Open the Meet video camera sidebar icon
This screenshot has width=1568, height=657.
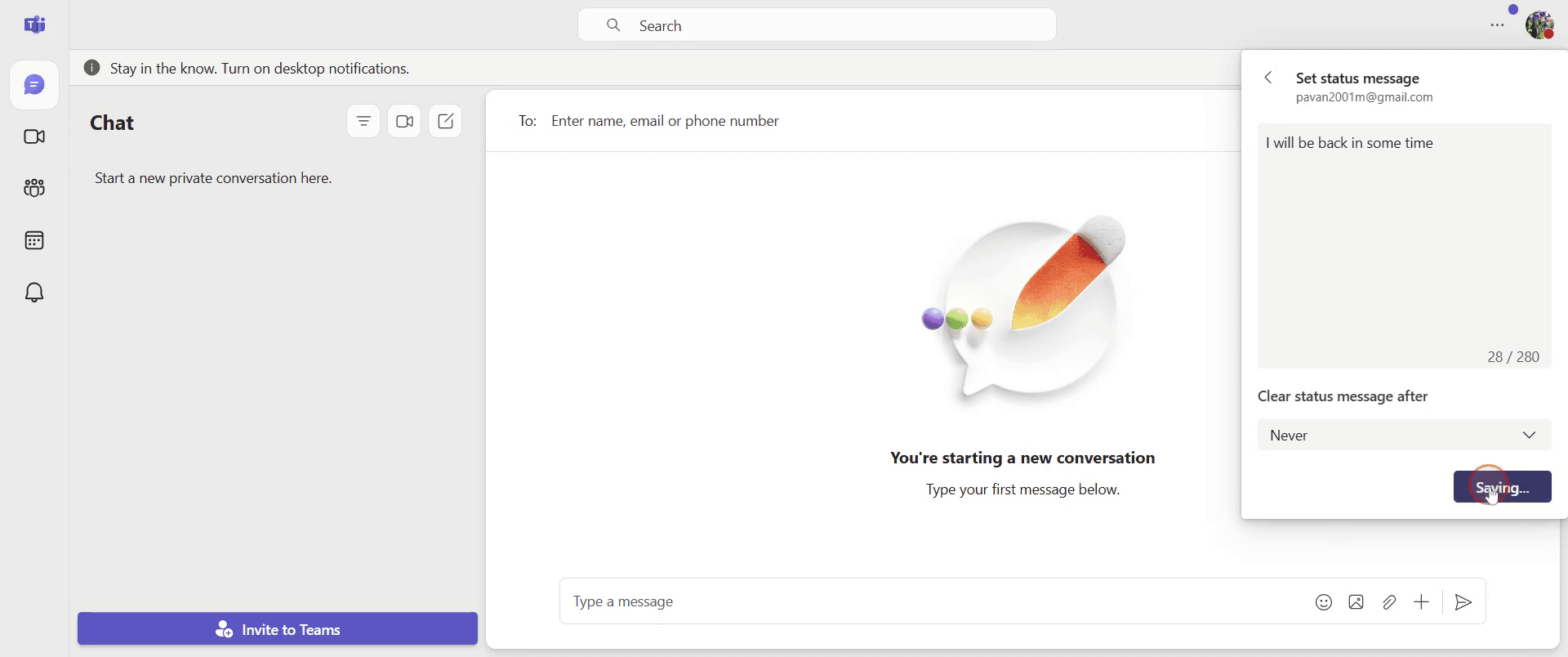[34, 136]
